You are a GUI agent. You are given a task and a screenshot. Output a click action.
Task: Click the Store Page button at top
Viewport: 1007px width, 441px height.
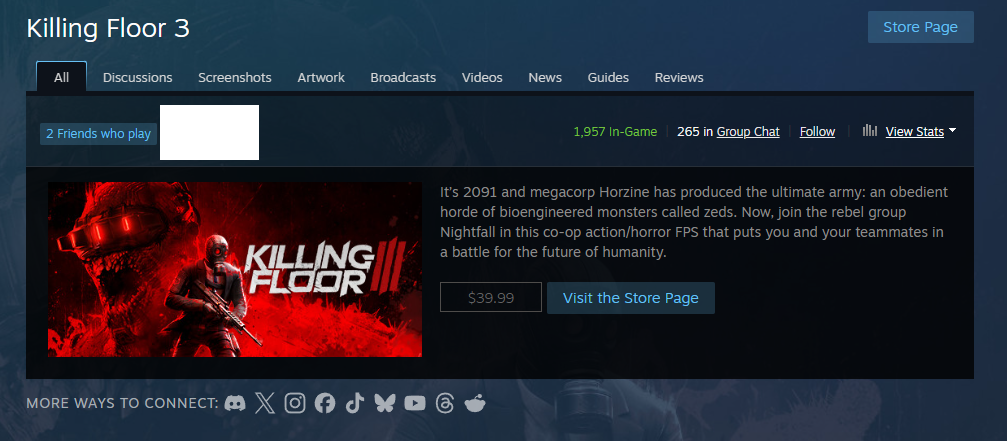point(920,27)
